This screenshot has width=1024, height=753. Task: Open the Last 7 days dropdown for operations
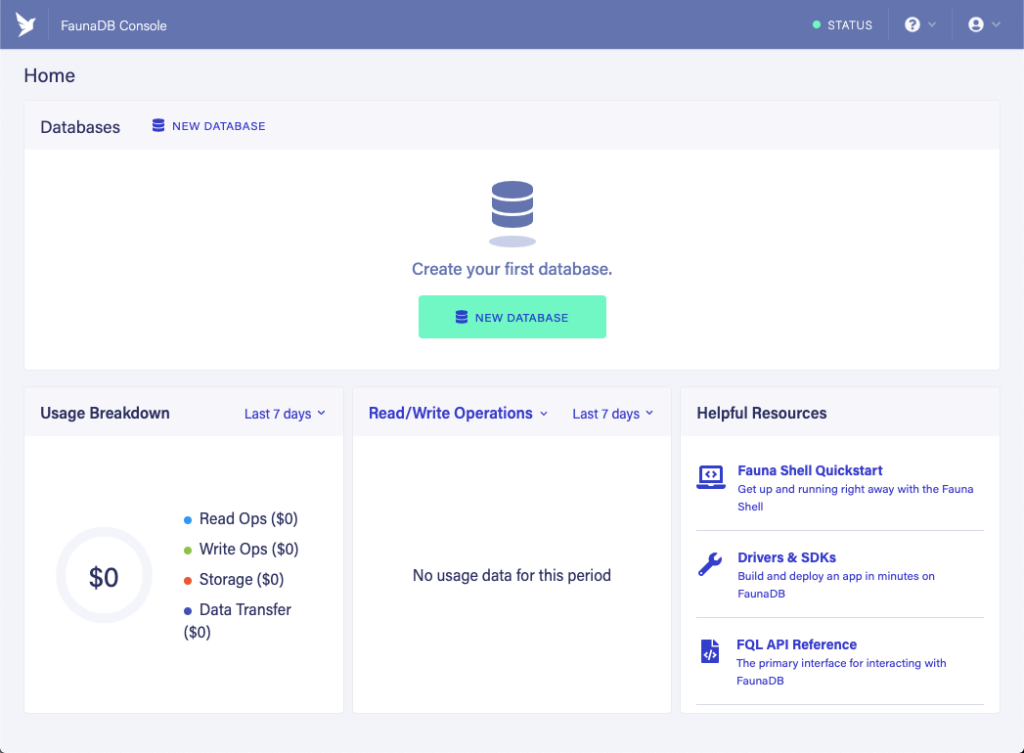click(613, 412)
